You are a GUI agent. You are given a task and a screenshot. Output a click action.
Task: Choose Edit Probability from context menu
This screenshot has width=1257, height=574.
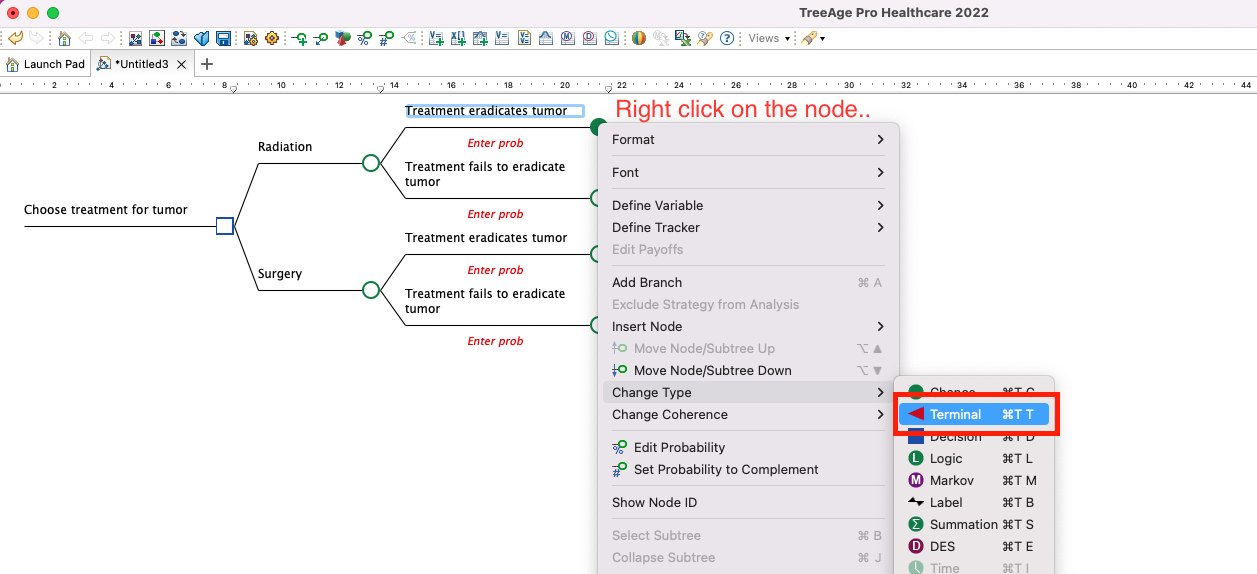click(x=748, y=447)
